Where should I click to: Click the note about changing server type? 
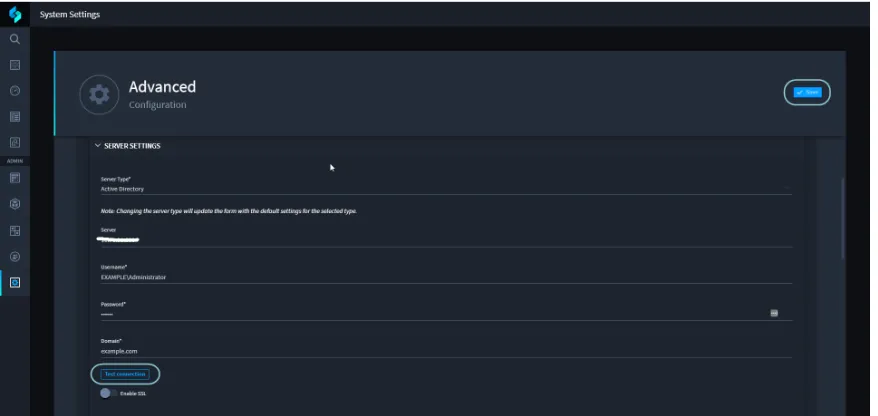228,211
